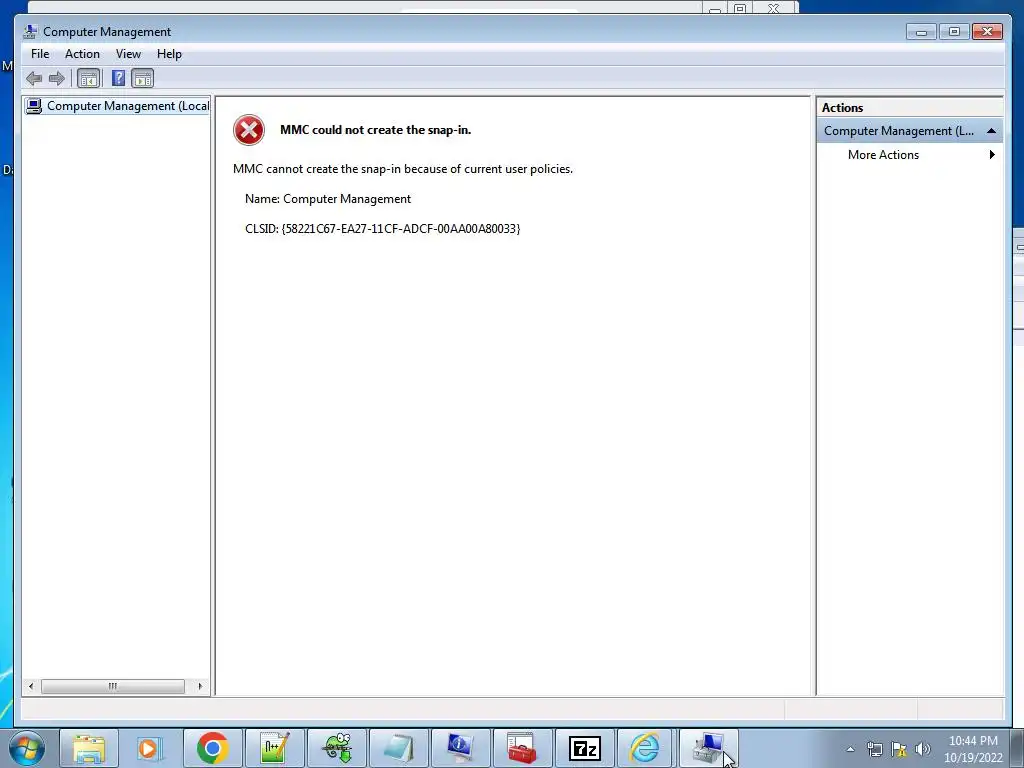Click left arrow of tree horizontal scrollbar
This screenshot has height=768, width=1024.
pyautogui.click(x=31, y=686)
